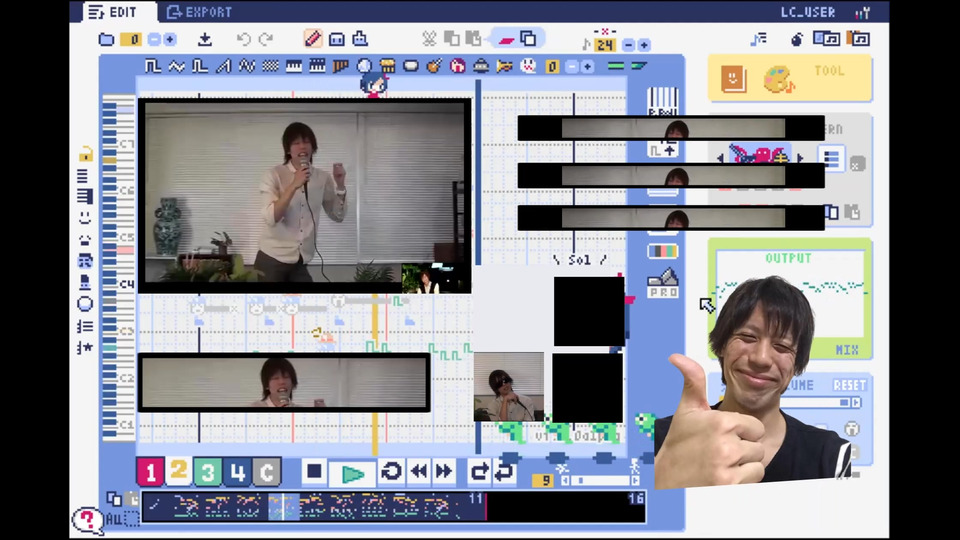Adjust the volume slider handle
This screenshot has width=960, height=540.
(844, 402)
